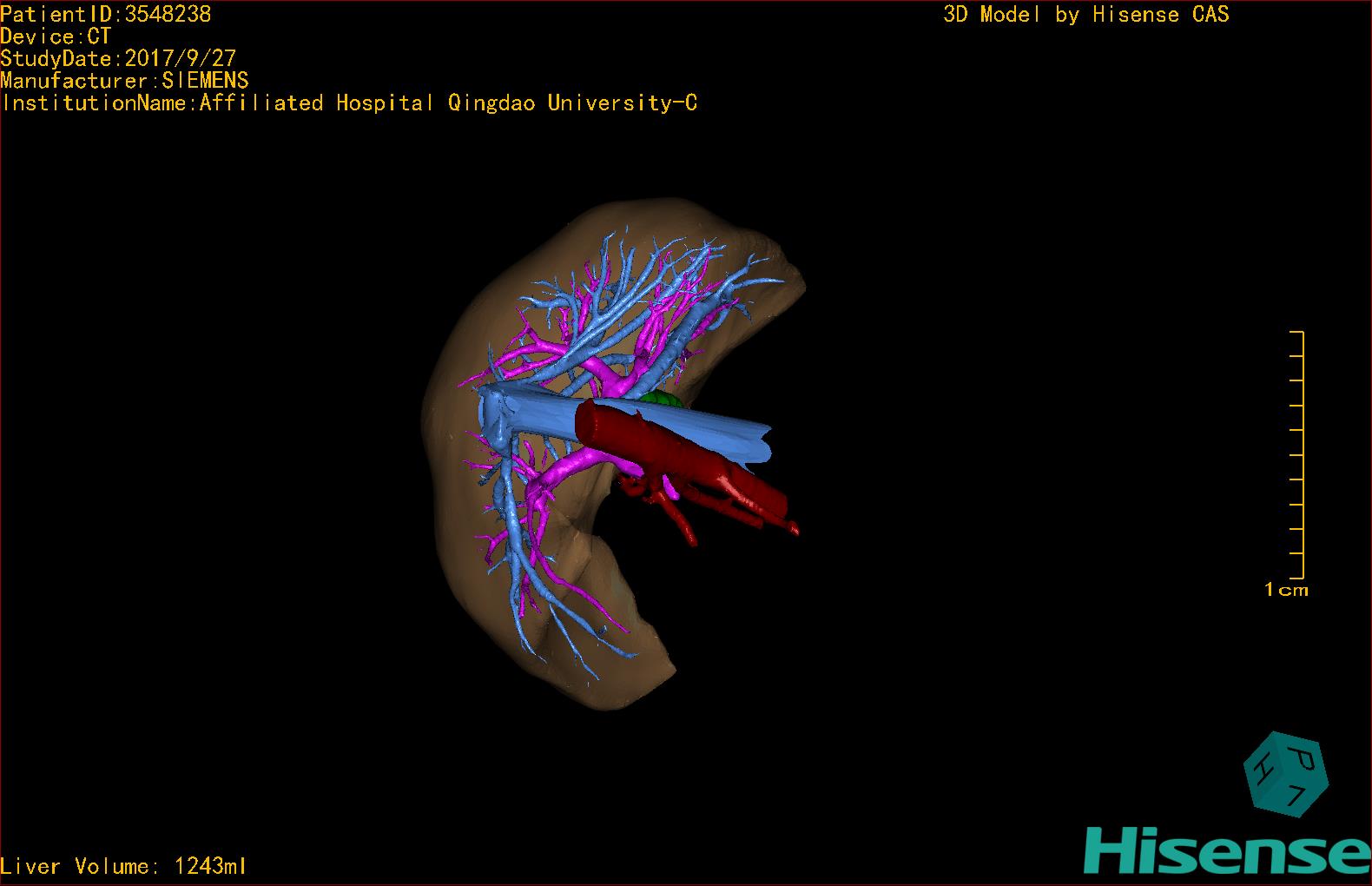
Task: Click the Device:CT label
Action: pyautogui.click(x=56, y=36)
